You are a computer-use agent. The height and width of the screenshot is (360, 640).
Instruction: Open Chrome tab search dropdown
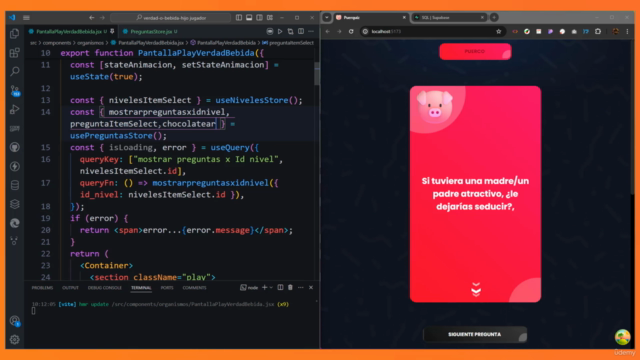(327, 18)
